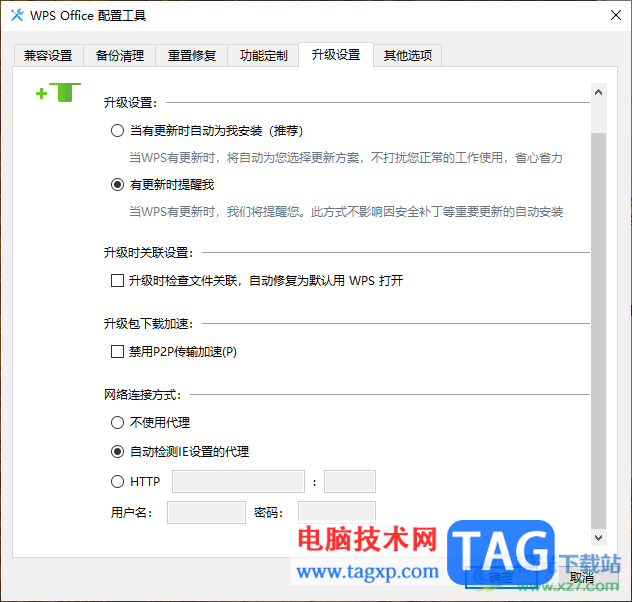Image resolution: width=632 pixels, height=602 pixels.
Task: Click description text 当WPS有更新时，我们将提醒您
Action: pyautogui.click(x=345, y=211)
